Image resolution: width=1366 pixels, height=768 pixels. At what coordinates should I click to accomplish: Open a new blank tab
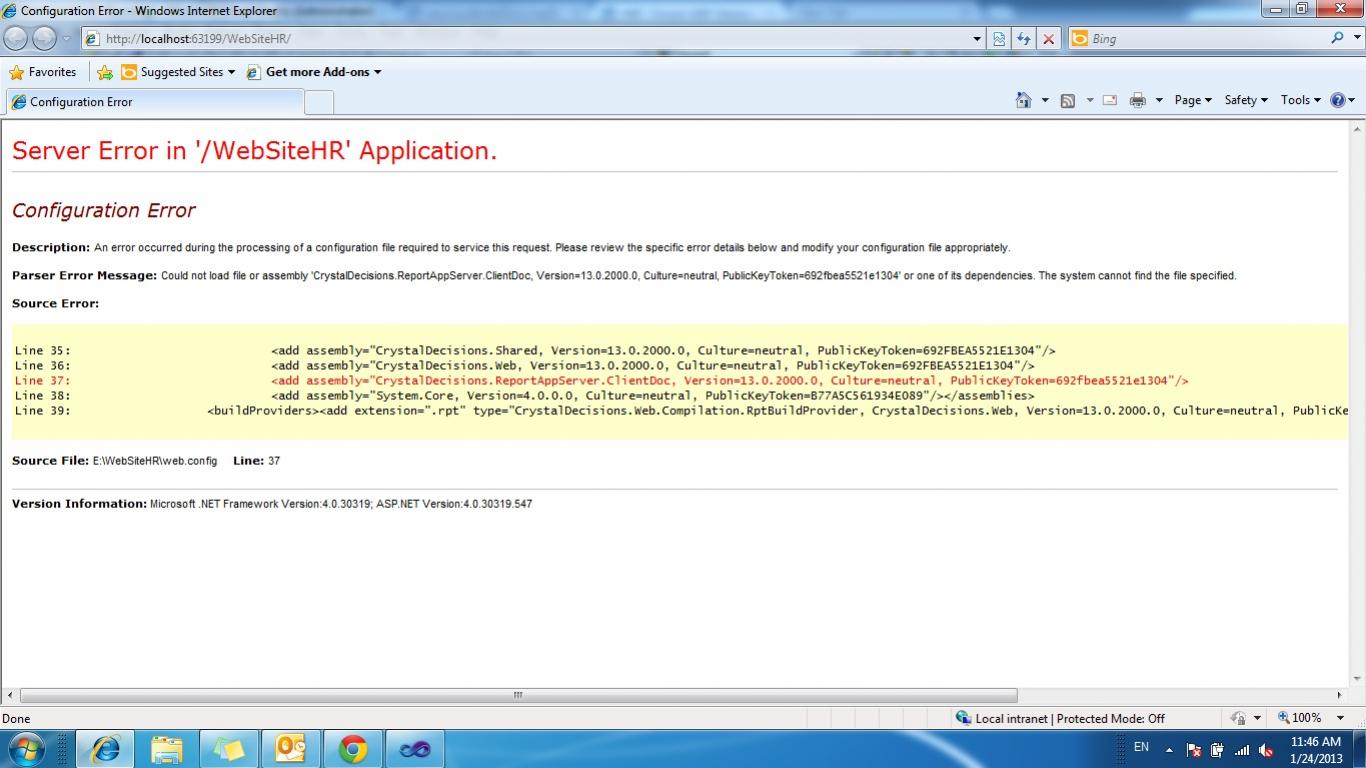pos(318,102)
